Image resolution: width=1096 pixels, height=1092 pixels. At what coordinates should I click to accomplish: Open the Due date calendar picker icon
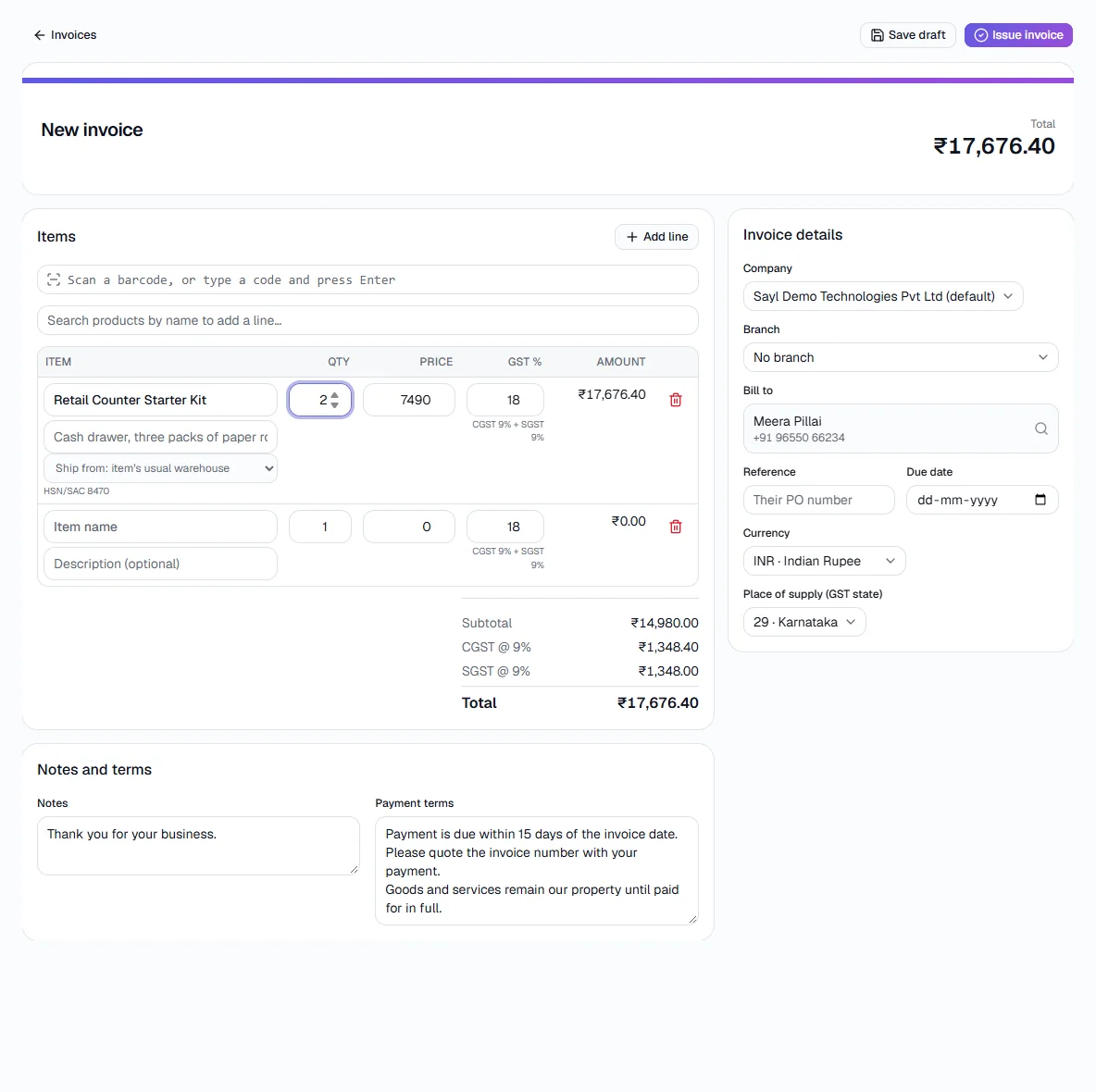(1040, 500)
